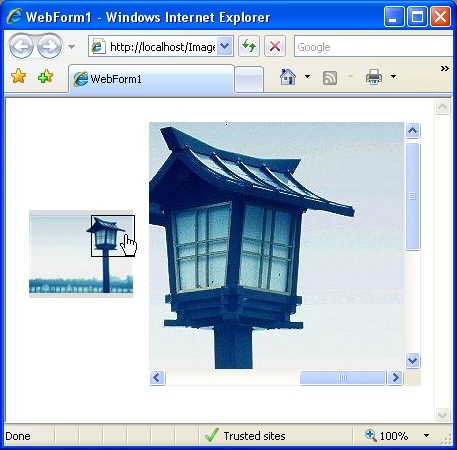Viewport: 457px width, 450px height.
Task: Open a new blank tab
Action: click(249, 79)
